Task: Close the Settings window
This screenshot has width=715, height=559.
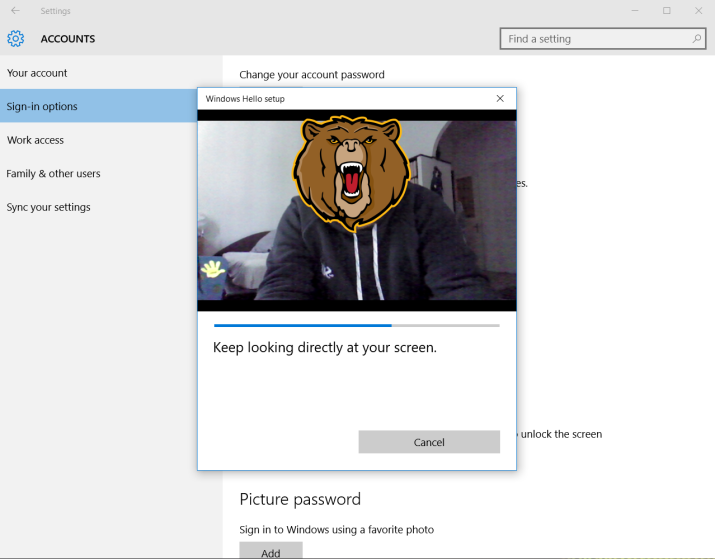Action: (698, 11)
